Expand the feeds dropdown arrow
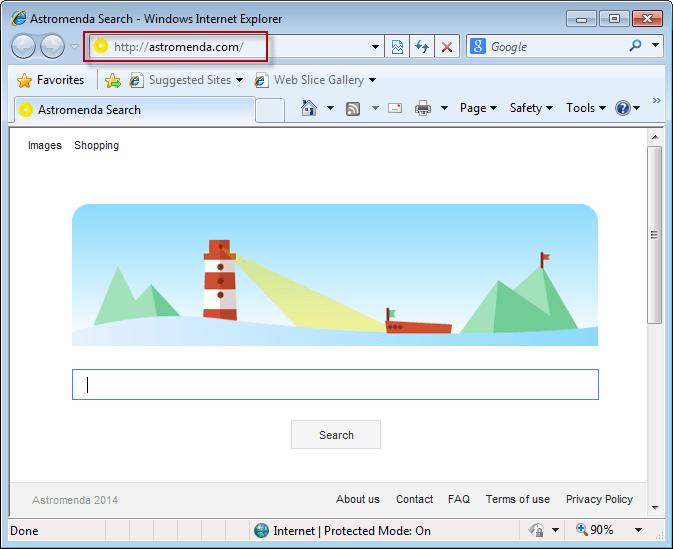This screenshot has height=549, width=673. [375, 108]
